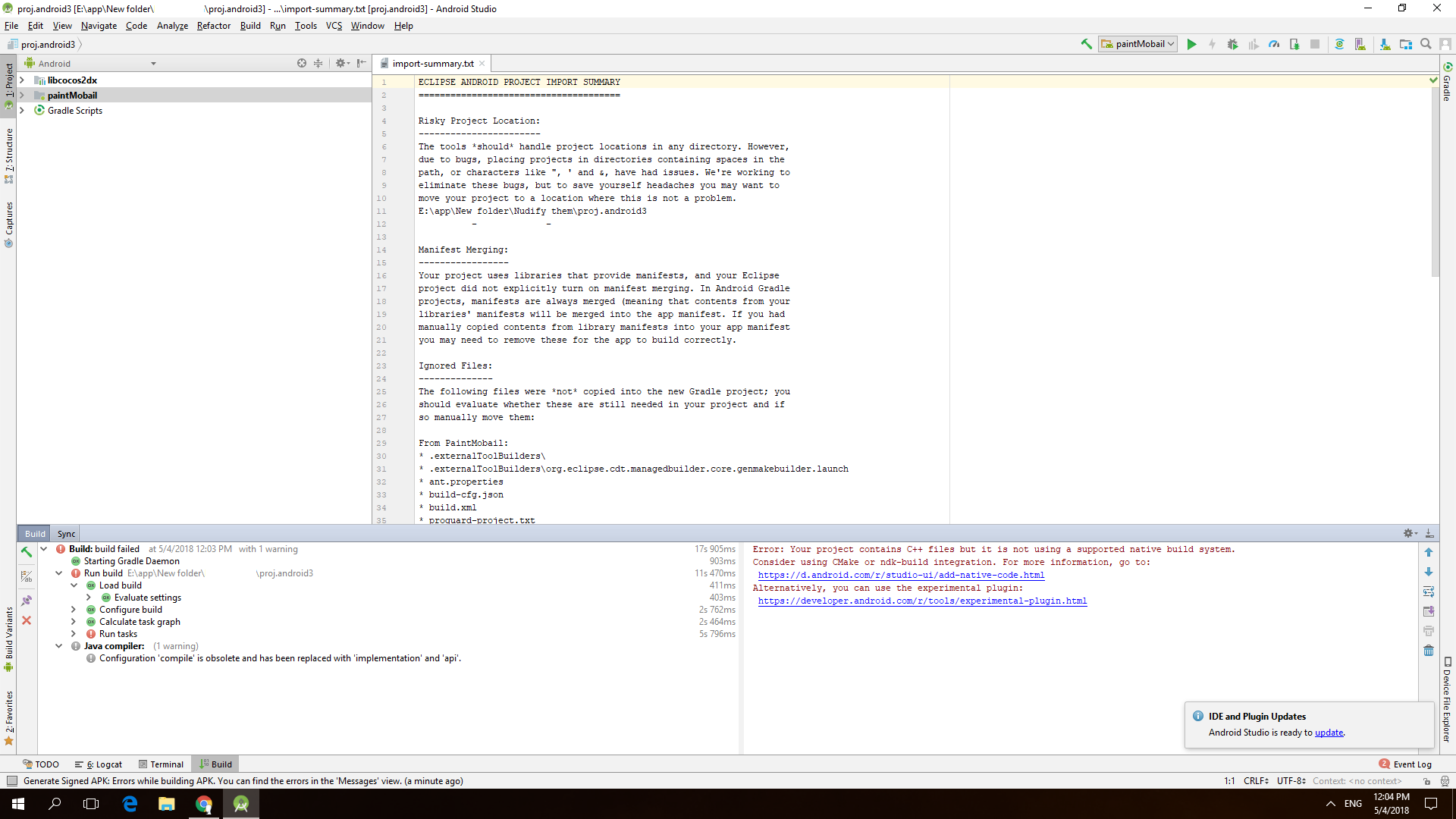1456x819 pixels.
Task: Click the update link in the notification
Action: pyautogui.click(x=1329, y=733)
